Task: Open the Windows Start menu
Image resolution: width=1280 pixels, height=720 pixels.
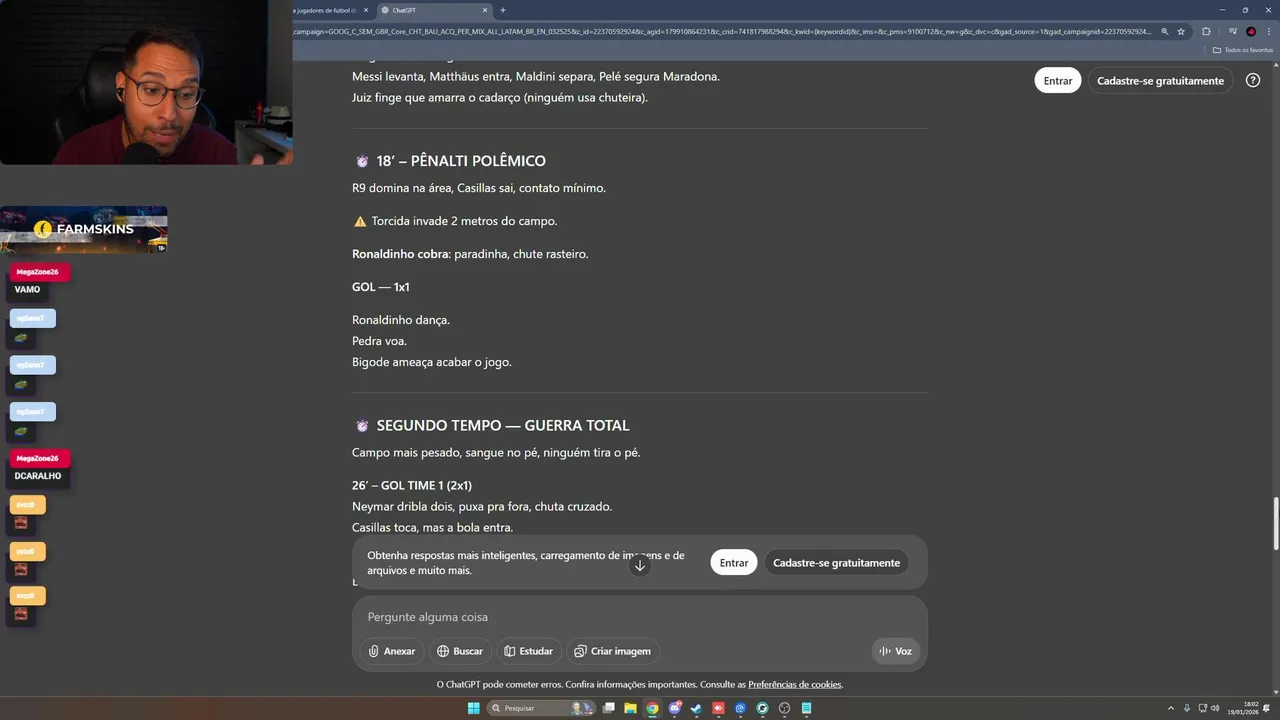Action: tap(473, 708)
